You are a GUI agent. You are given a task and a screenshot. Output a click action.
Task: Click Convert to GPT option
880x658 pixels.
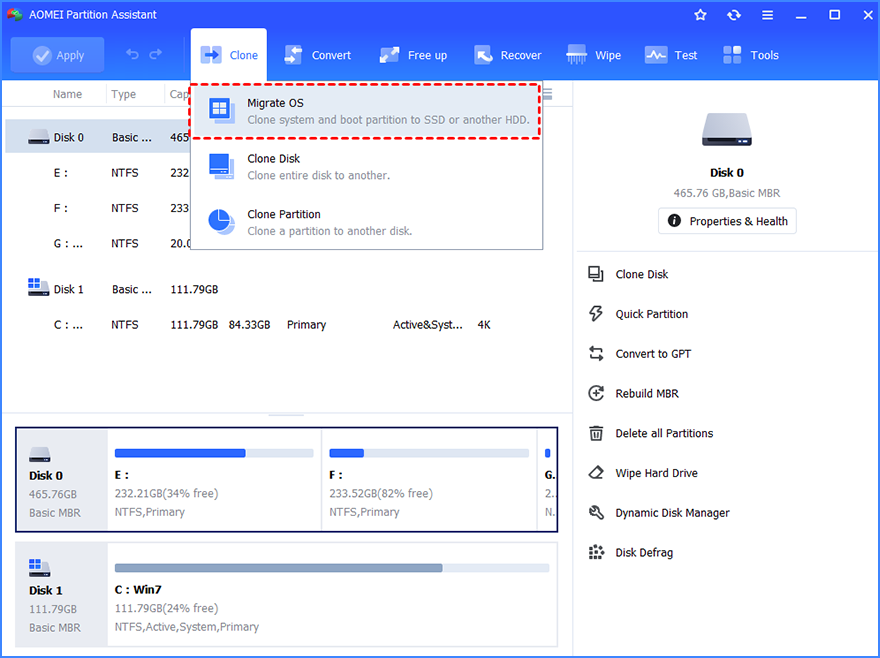pyautogui.click(x=653, y=354)
